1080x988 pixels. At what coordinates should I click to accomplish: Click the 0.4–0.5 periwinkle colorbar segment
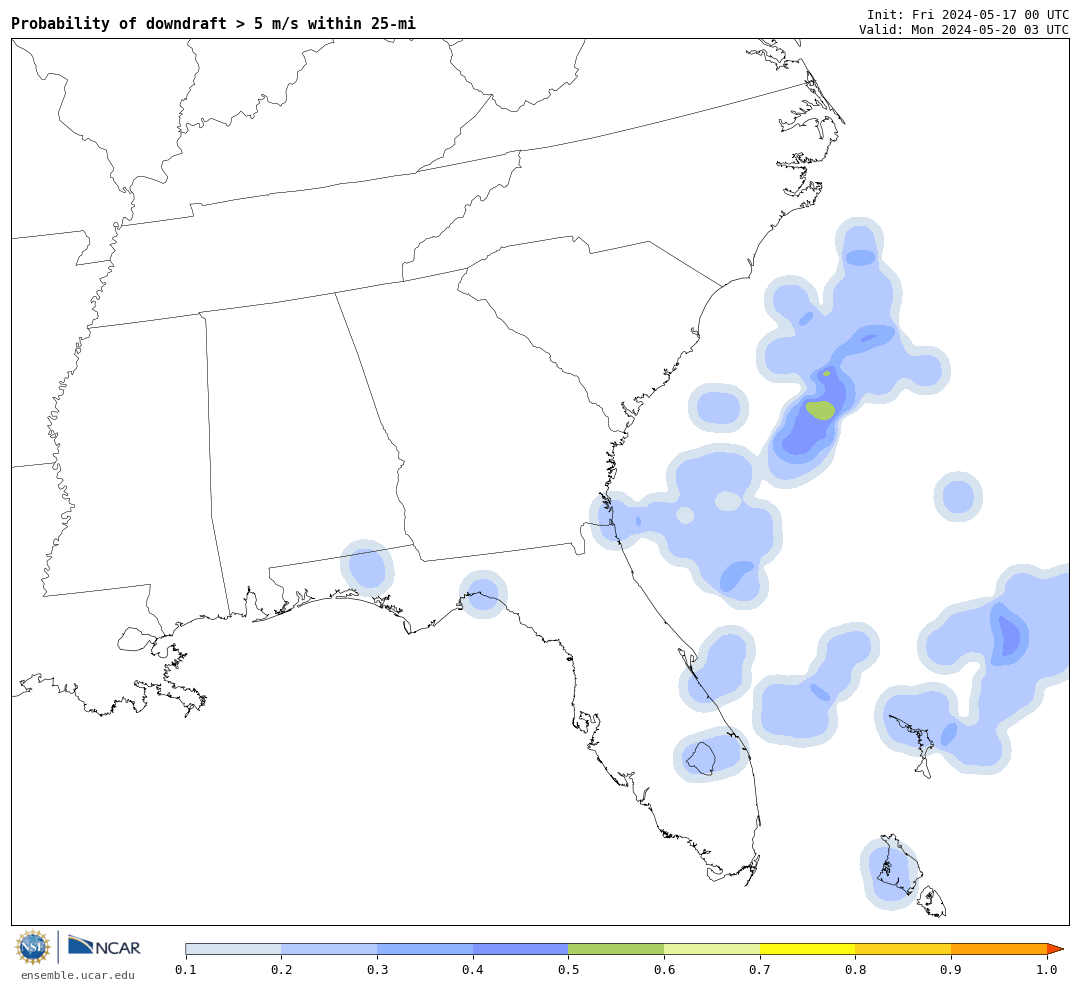pos(521,949)
